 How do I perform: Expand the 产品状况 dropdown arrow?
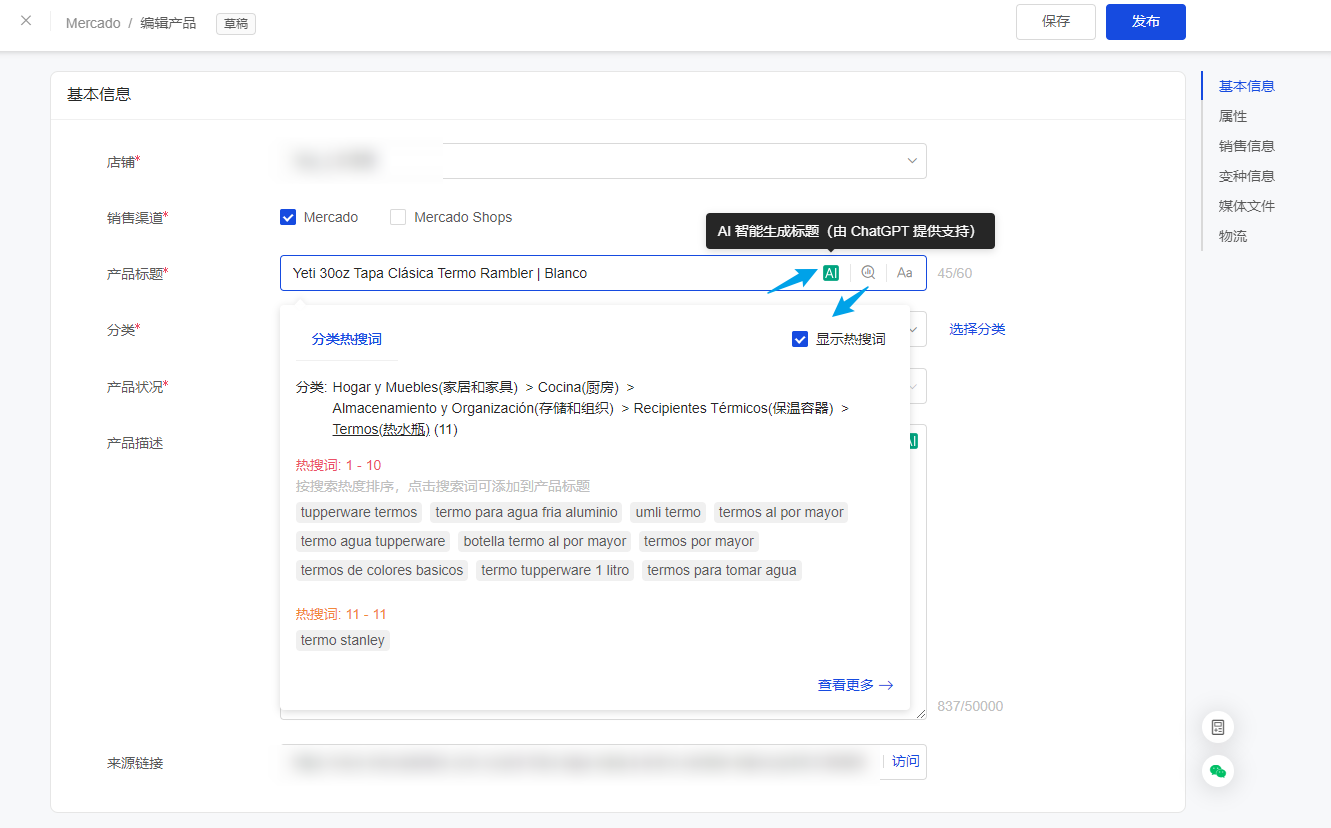(x=913, y=386)
